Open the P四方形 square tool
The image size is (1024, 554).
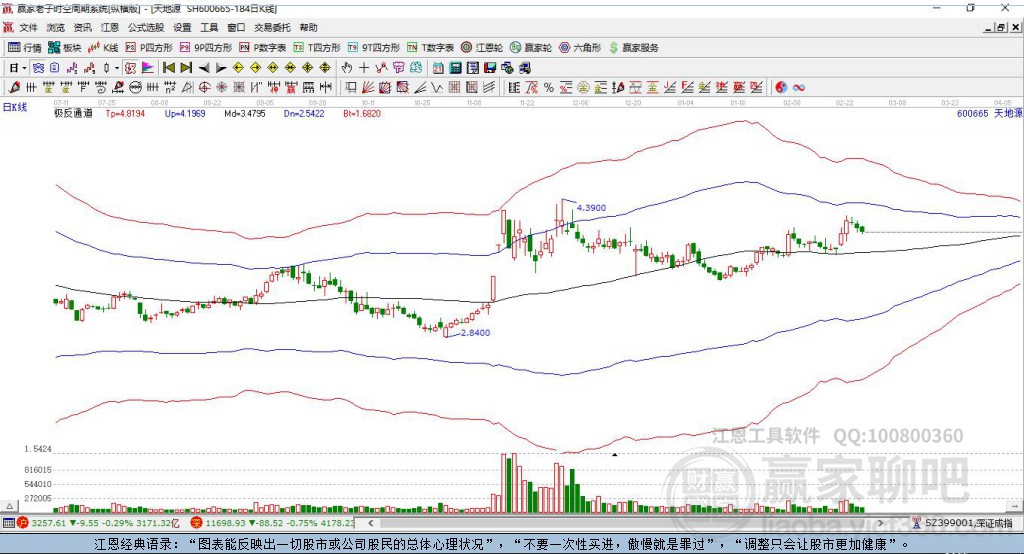[149, 48]
